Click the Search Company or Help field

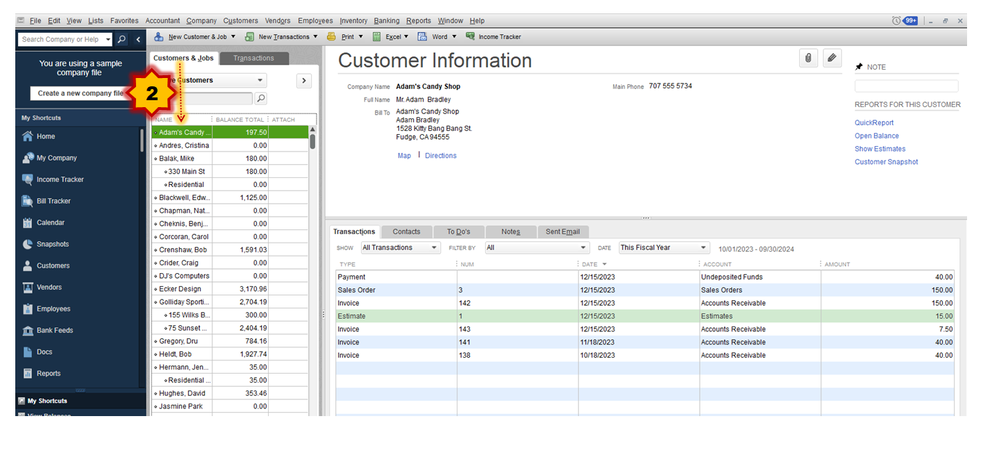(x=62, y=40)
